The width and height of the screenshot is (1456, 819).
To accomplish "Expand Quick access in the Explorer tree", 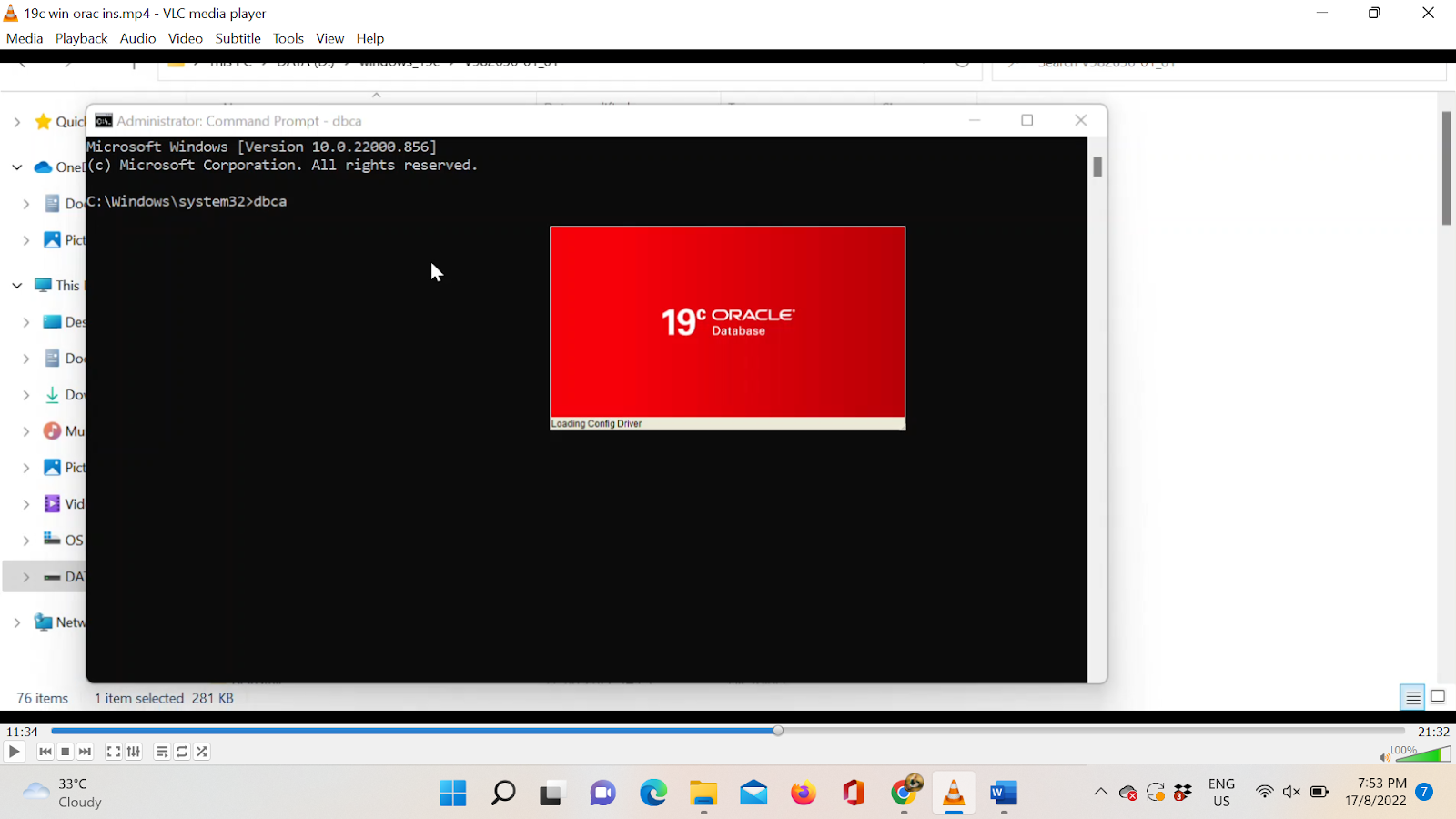I will click(x=17, y=122).
